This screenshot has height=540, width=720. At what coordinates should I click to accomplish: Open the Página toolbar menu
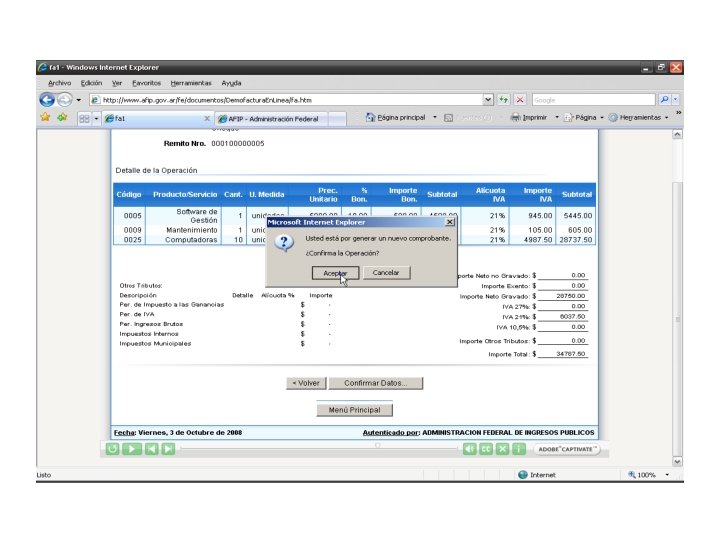tap(583, 118)
